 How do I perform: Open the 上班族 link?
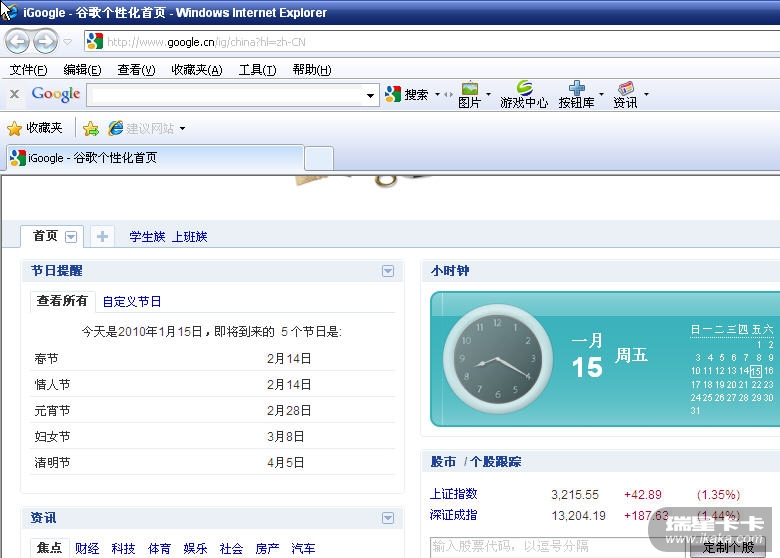189,237
